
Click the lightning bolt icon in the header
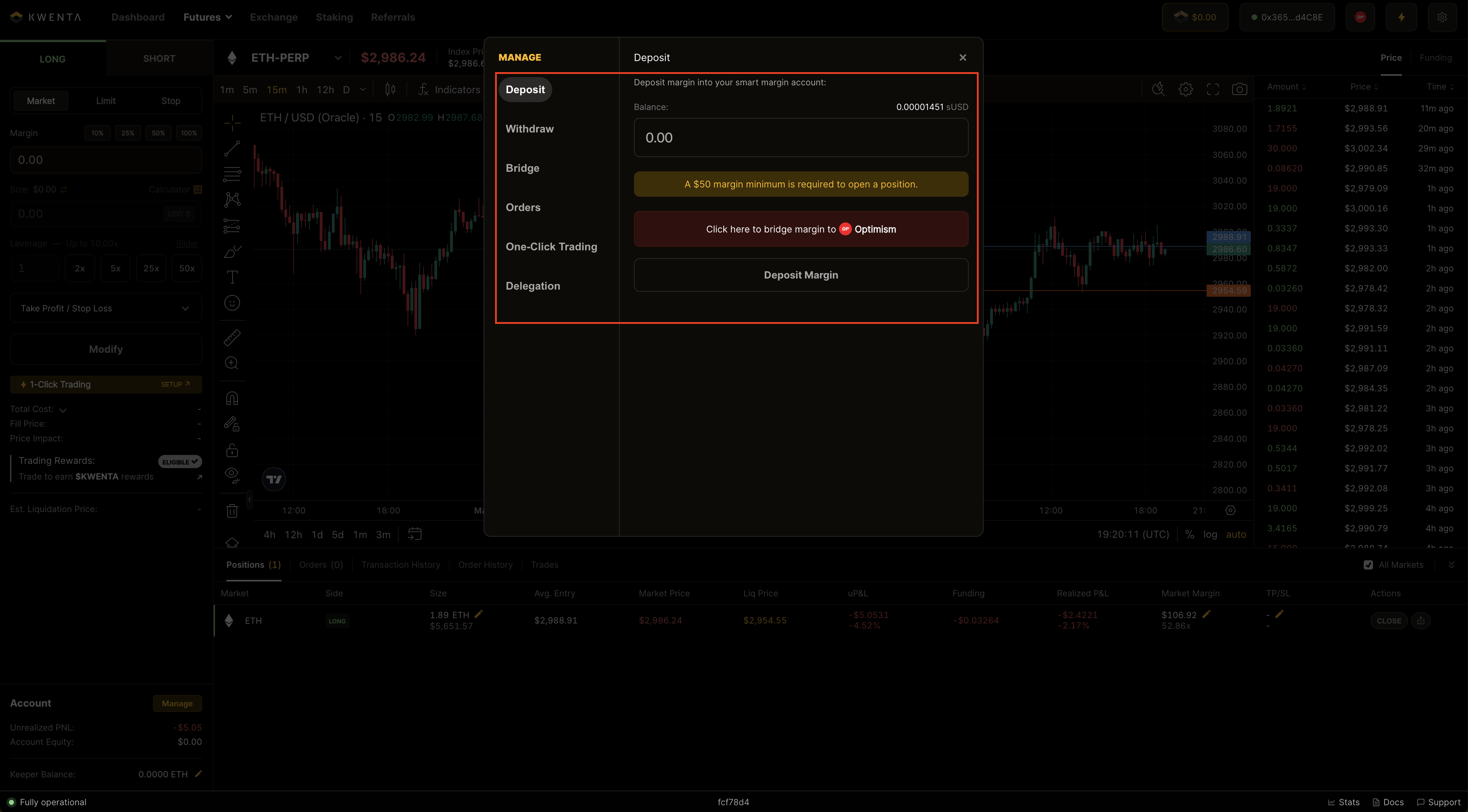(x=1401, y=17)
